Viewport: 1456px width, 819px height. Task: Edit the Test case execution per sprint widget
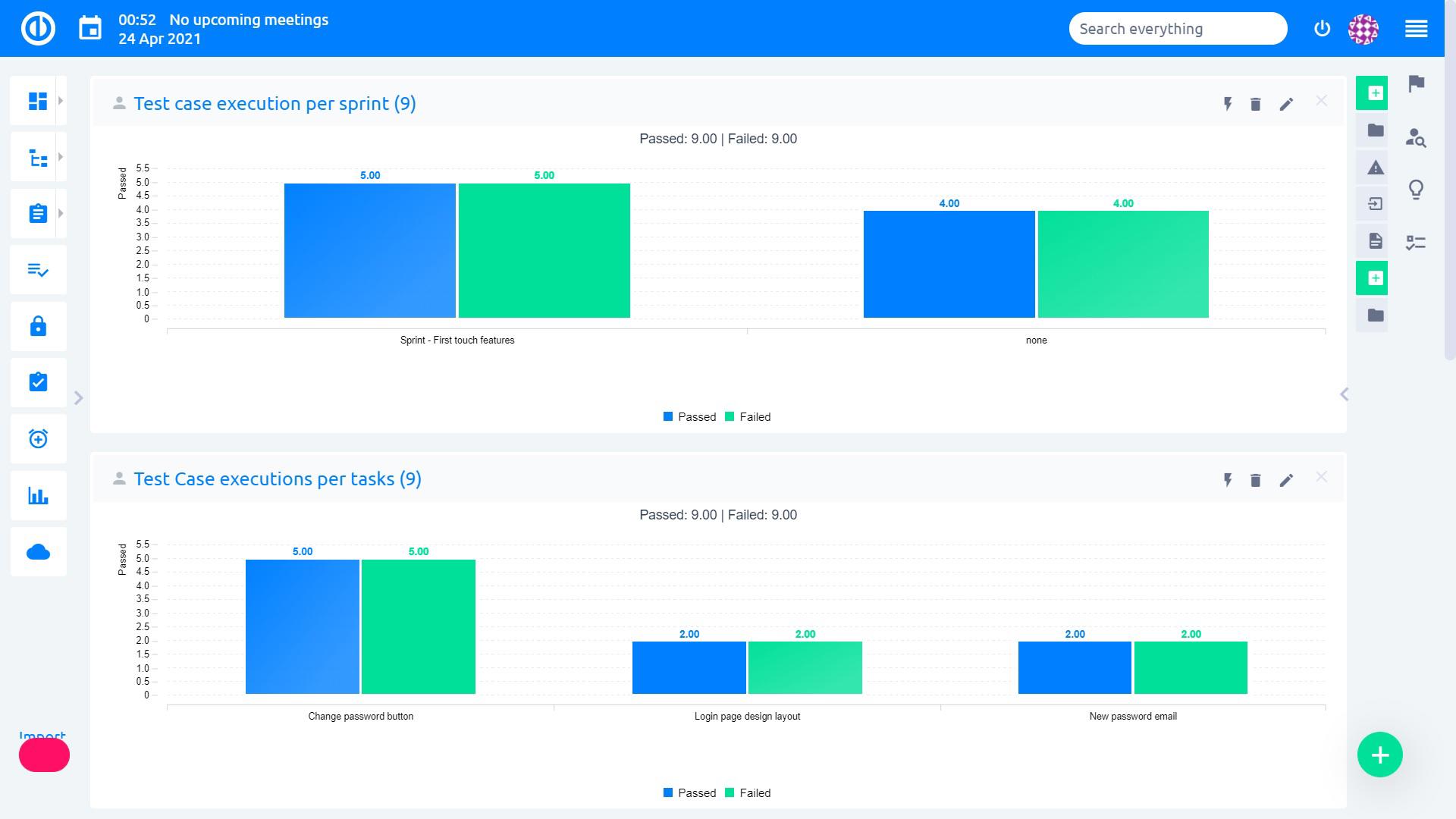(x=1286, y=105)
